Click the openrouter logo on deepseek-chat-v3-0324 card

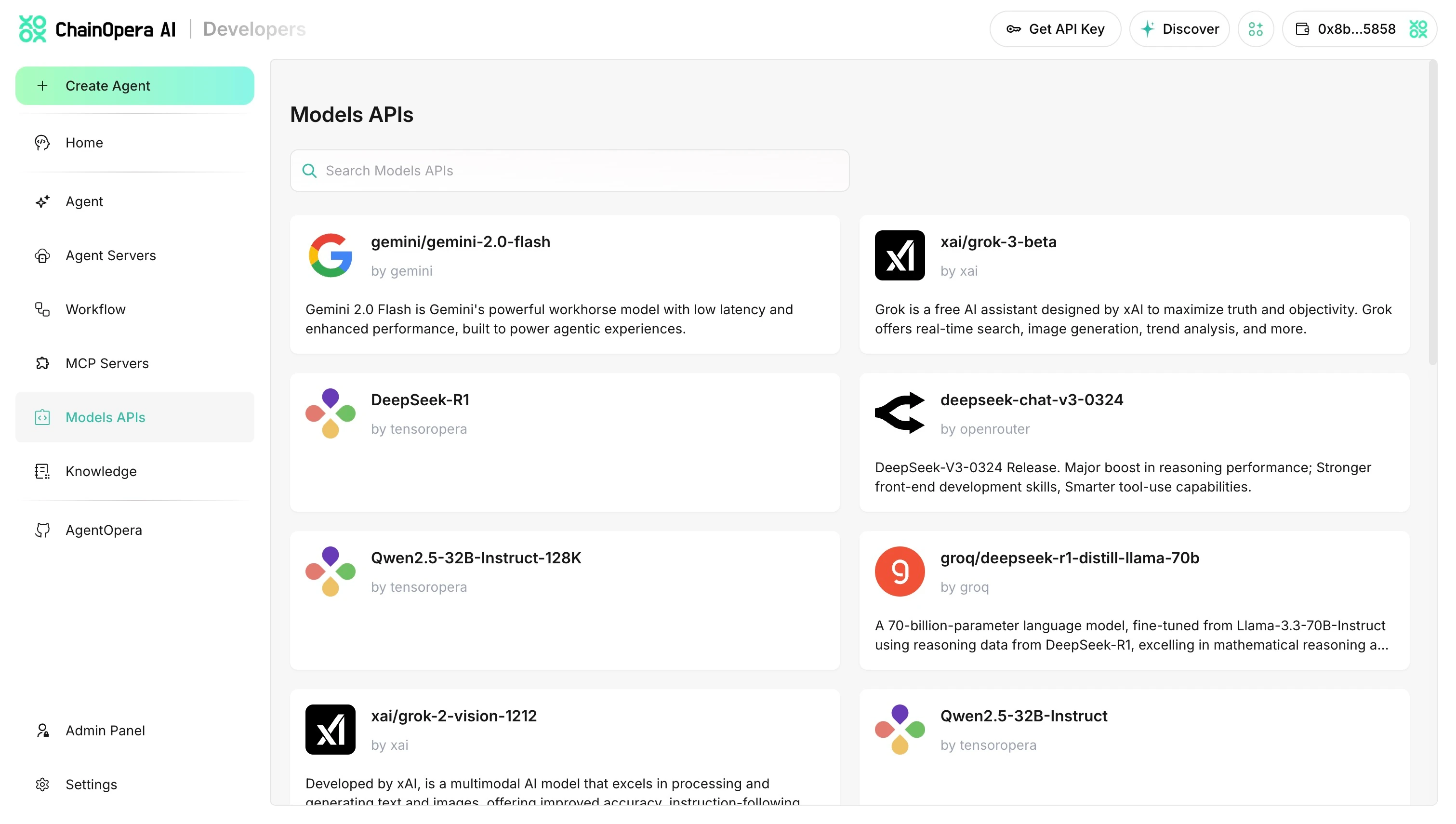[900, 413]
